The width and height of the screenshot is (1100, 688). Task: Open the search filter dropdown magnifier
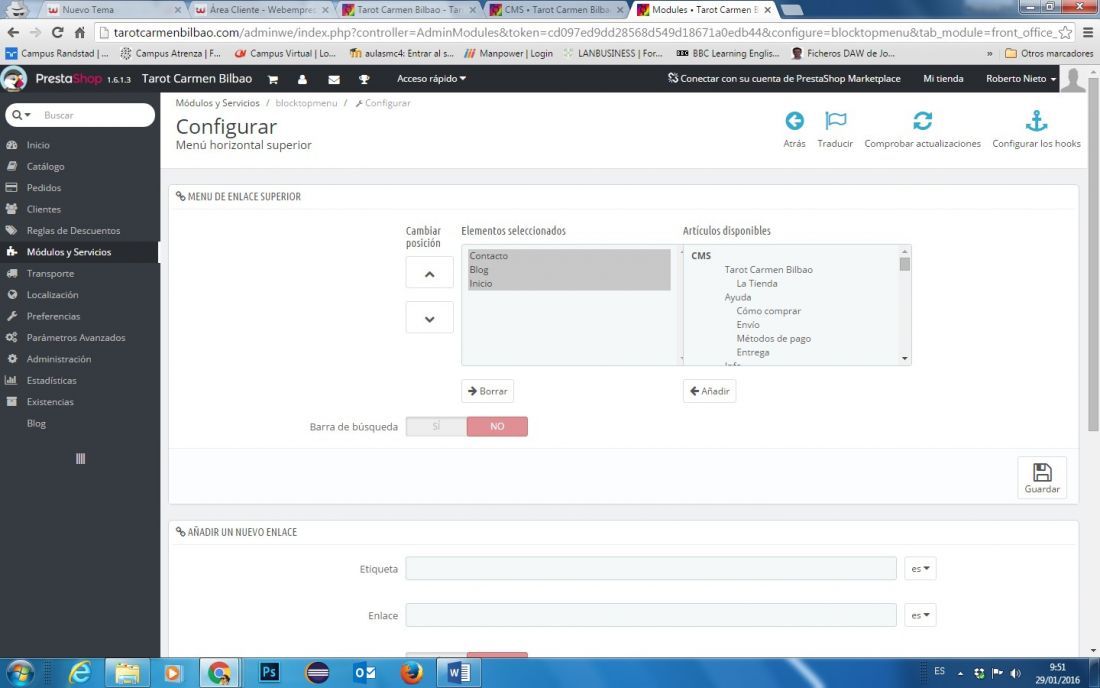[x=21, y=115]
